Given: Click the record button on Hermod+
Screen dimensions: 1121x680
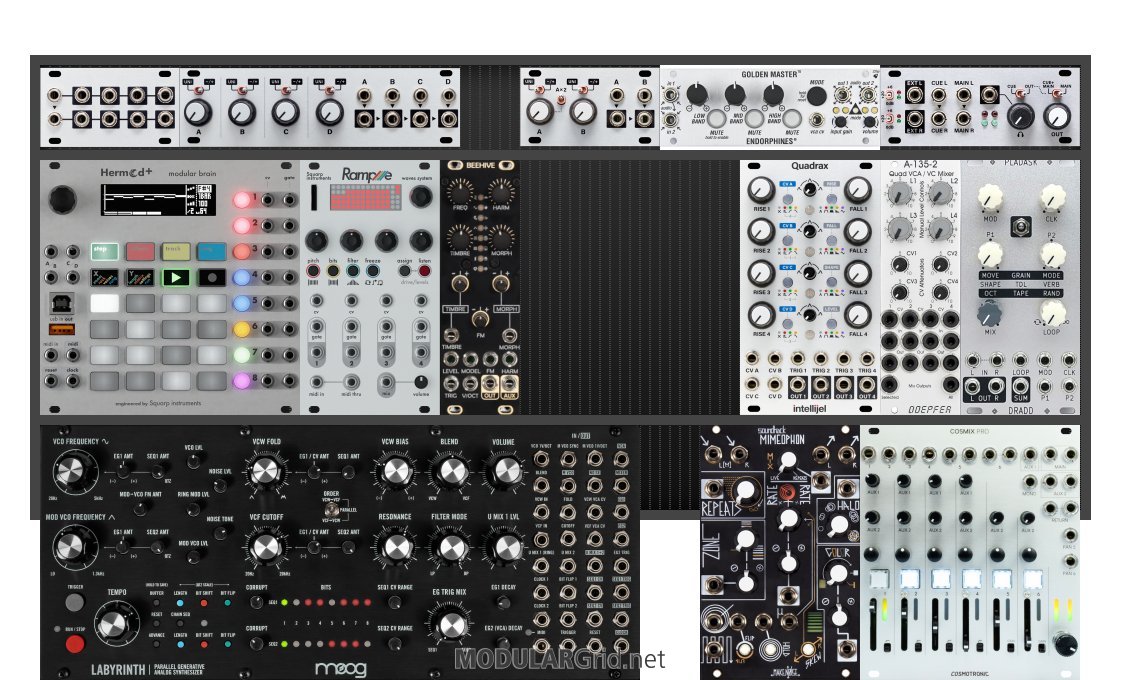Looking at the screenshot, I should click(x=212, y=277).
